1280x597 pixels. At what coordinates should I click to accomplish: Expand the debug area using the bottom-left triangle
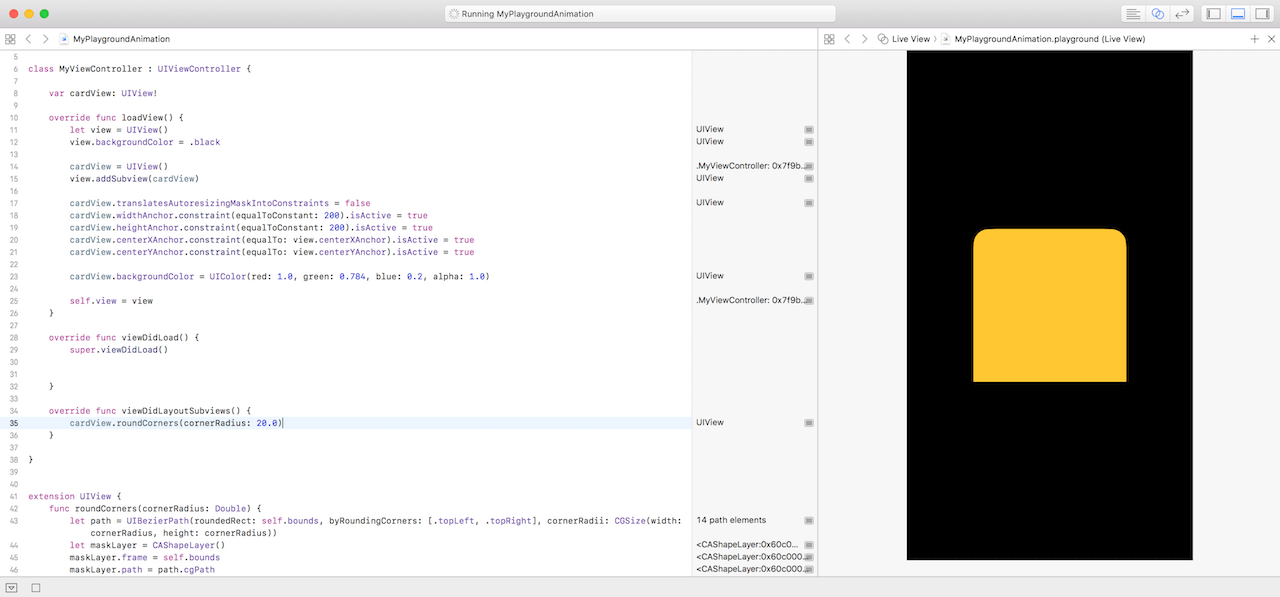coord(11,588)
